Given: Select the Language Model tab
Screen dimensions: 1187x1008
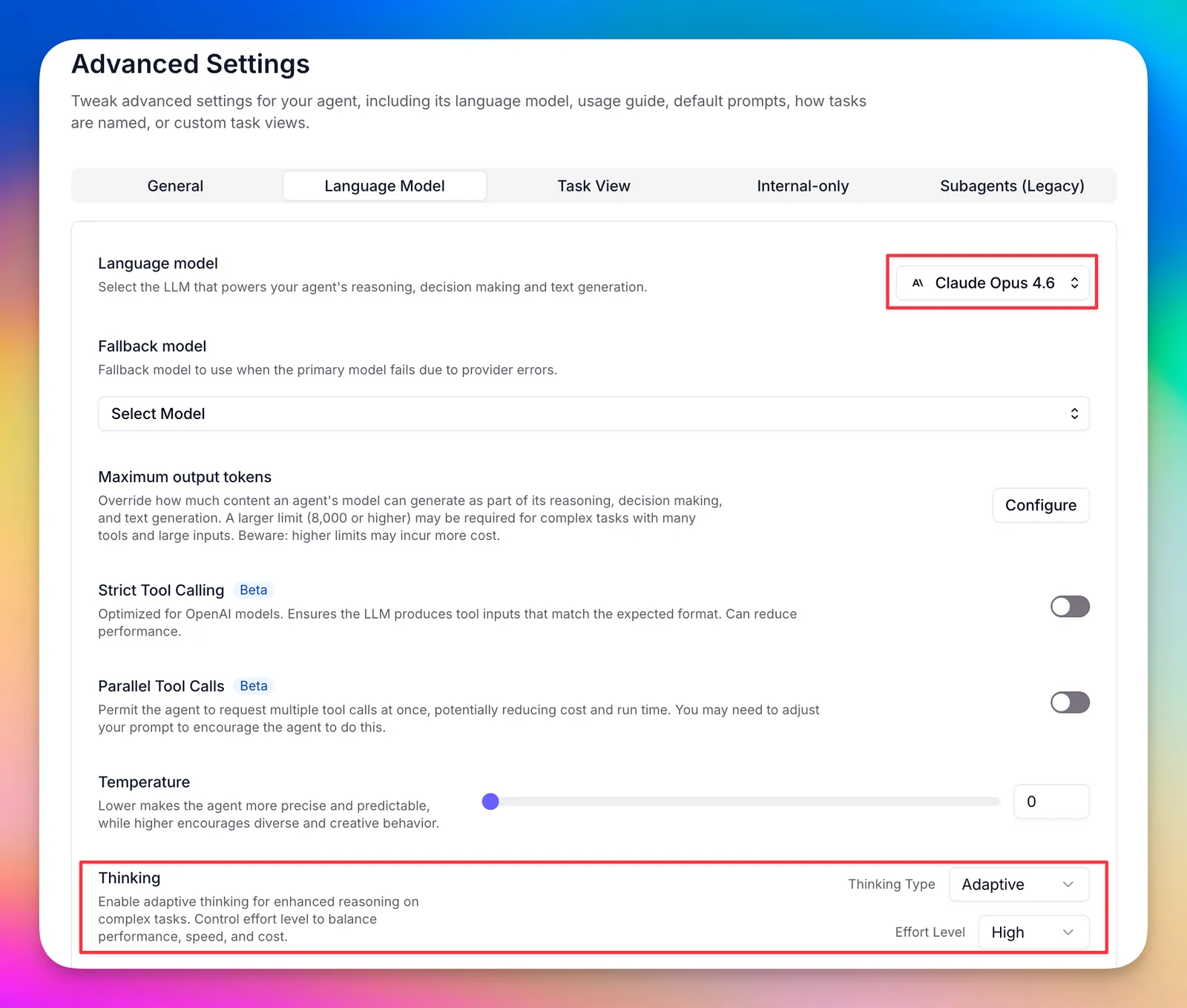Looking at the screenshot, I should pyautogui.click(x=384, y=186).
